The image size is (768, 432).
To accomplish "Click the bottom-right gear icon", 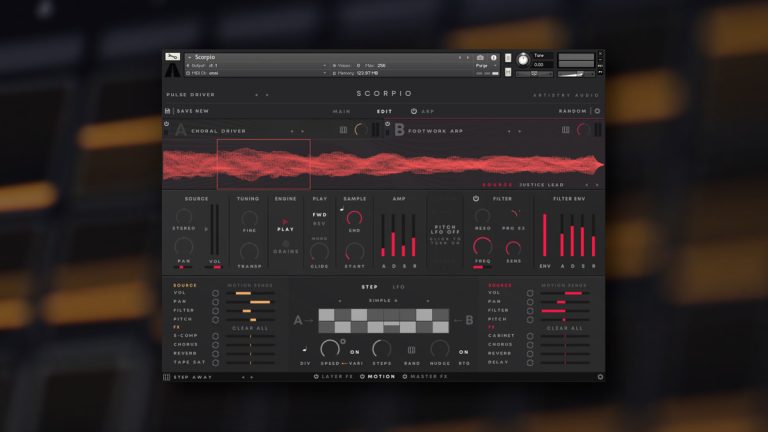I will (x=600, y=377).
